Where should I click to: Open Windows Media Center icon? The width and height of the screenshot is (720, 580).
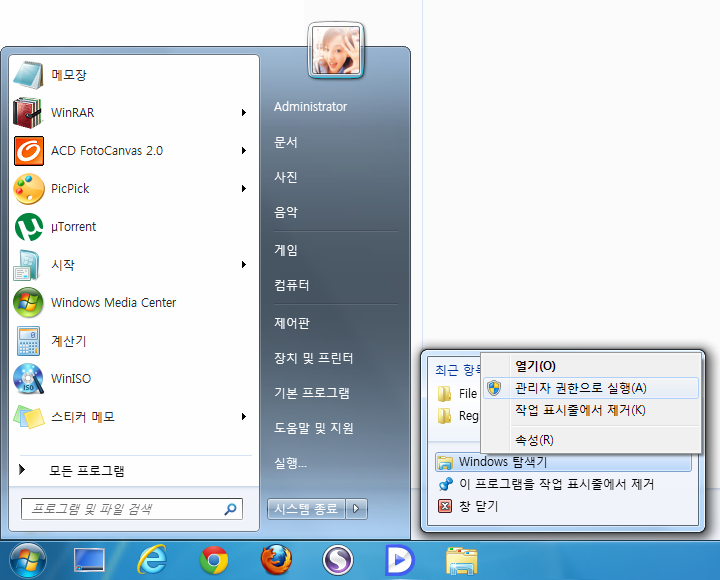[x=28, y=303]
